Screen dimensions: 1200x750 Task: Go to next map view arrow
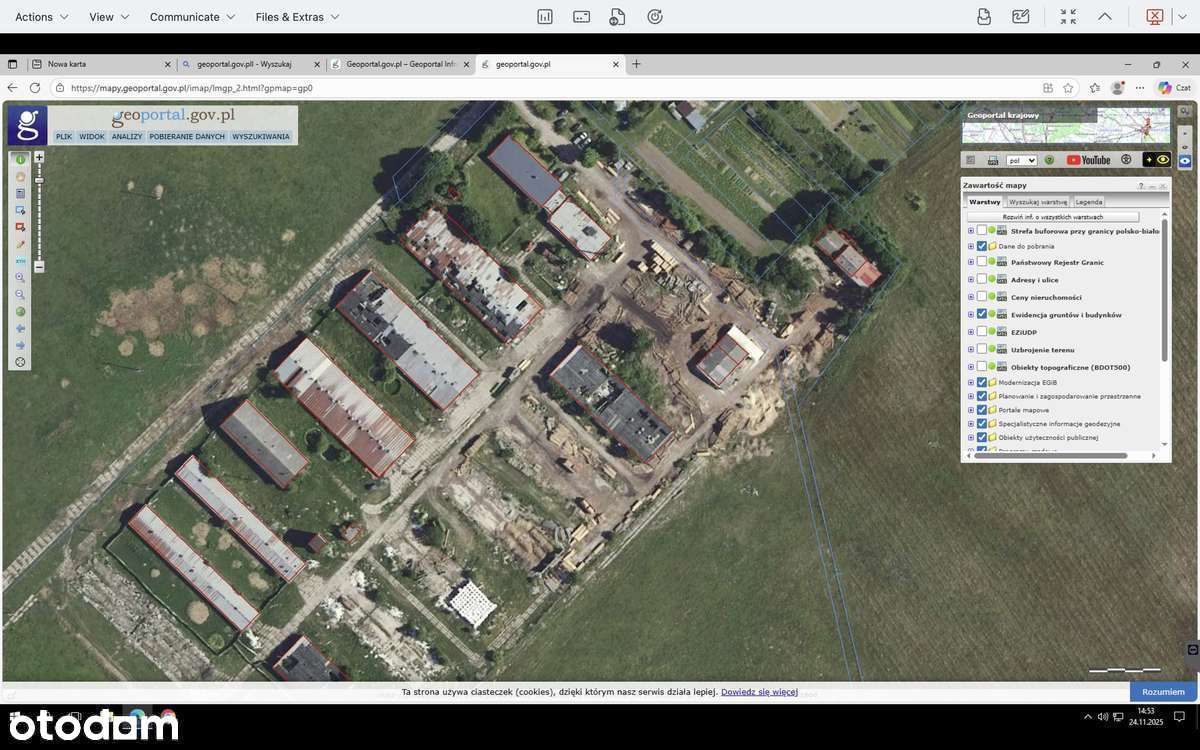pyautogui.click(x=20, y=345)
